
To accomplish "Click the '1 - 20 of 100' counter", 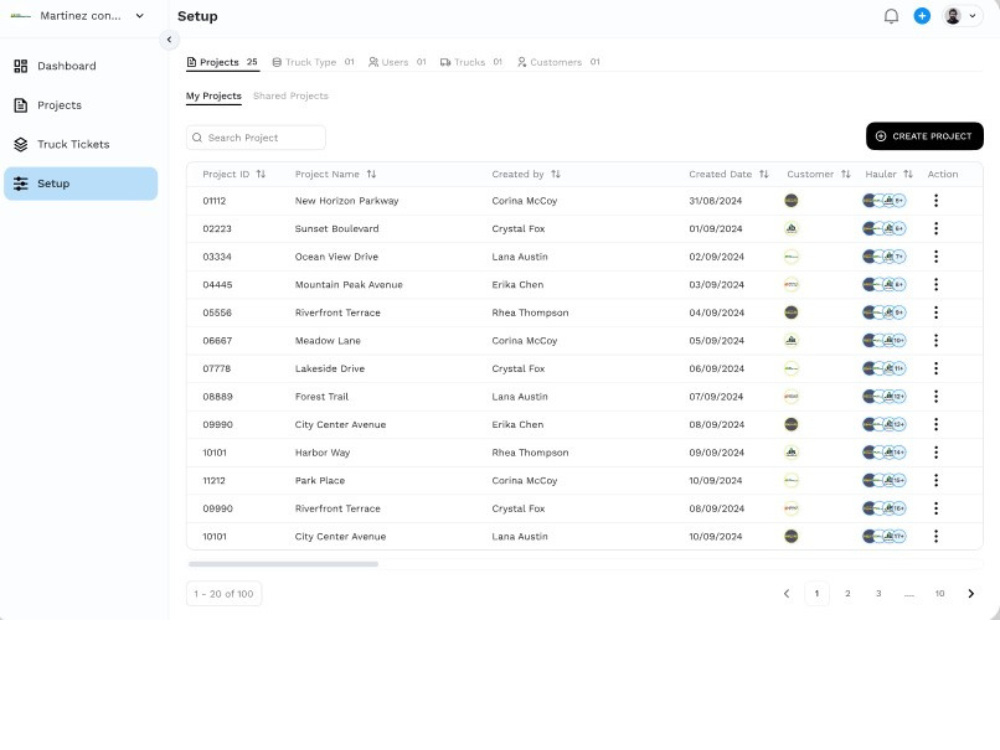I will pyautogui.click(x=224, y=594).
